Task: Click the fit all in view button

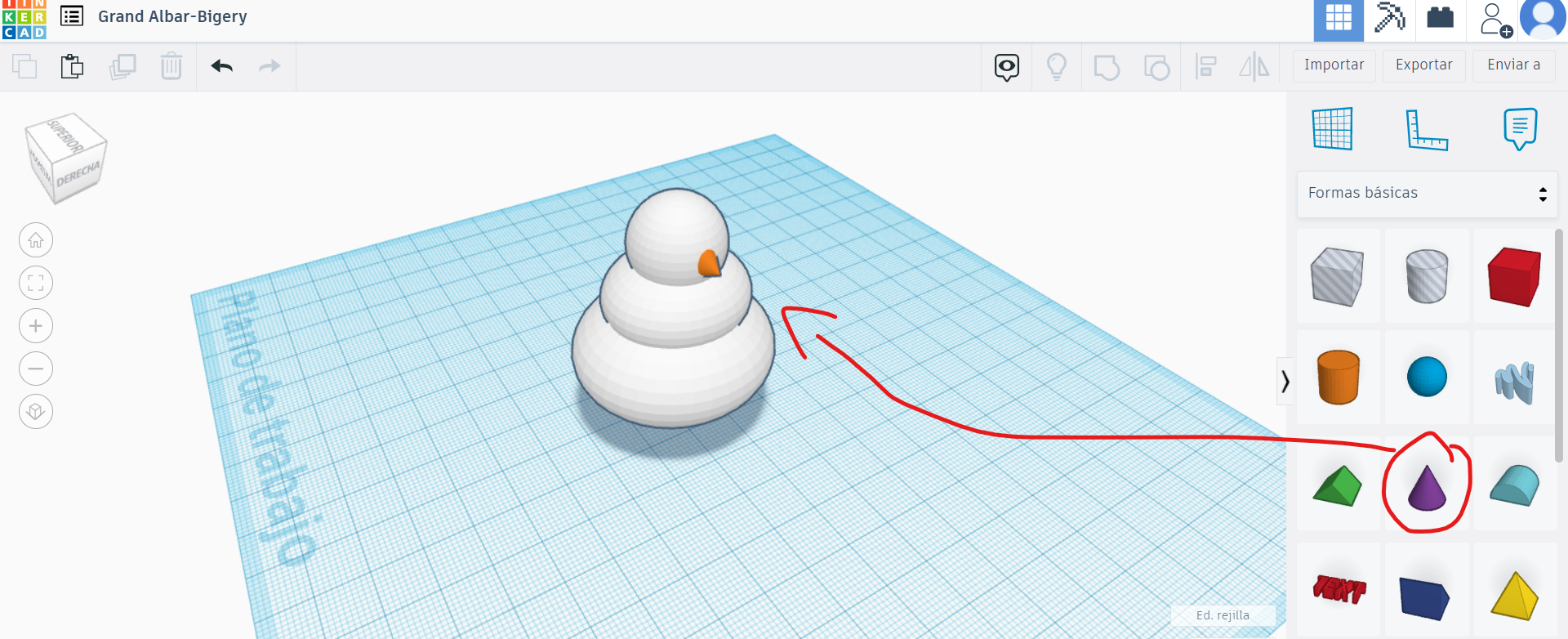Action: click(36, 284)
